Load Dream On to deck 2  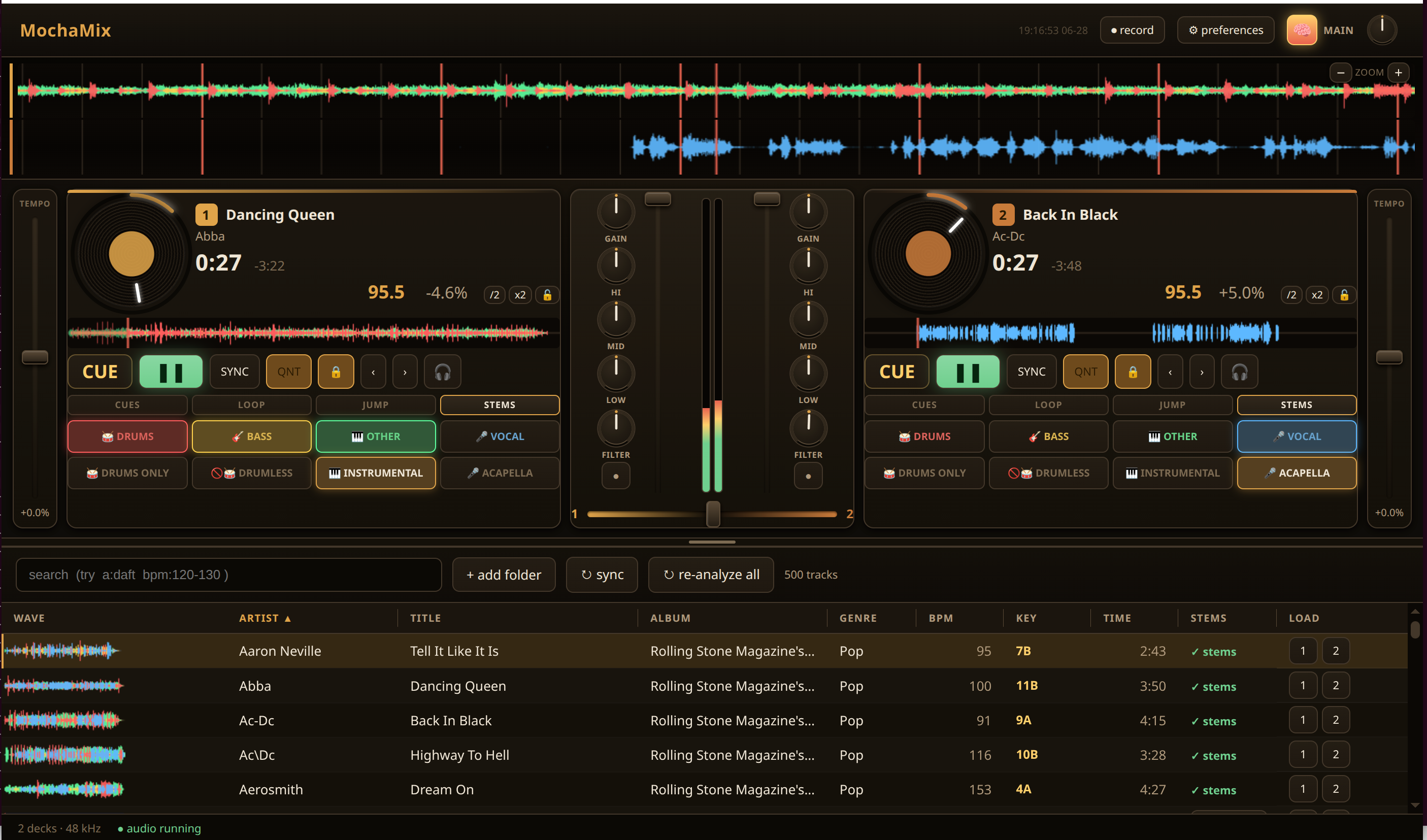coord(1335,789)
